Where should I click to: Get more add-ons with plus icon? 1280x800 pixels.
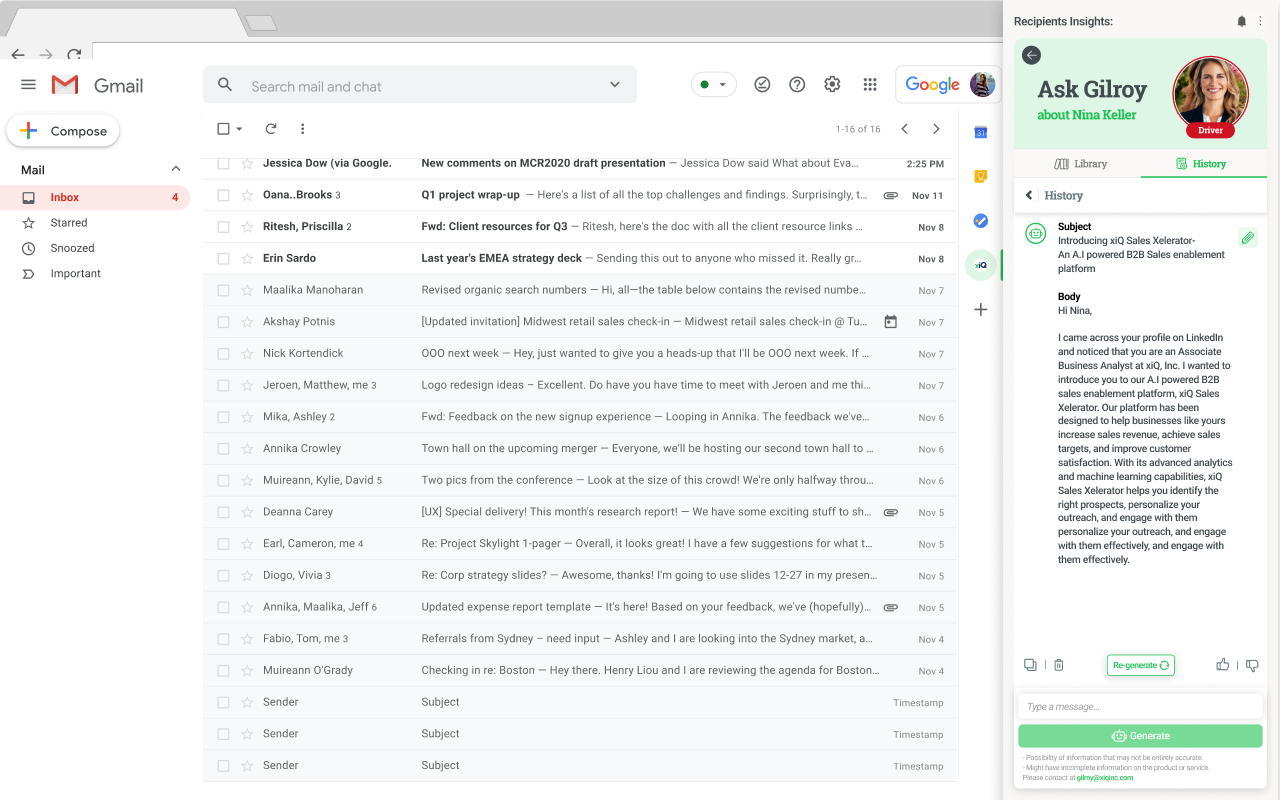tap(981, 310)
